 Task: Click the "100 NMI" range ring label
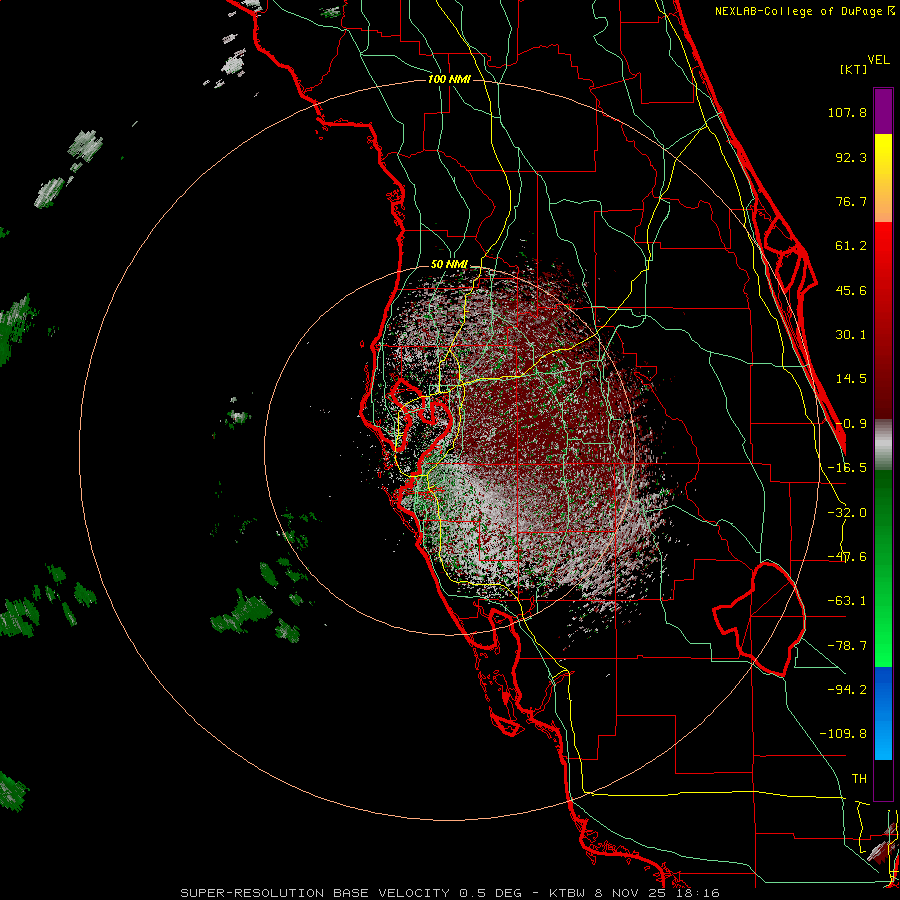tap(449, 79)
